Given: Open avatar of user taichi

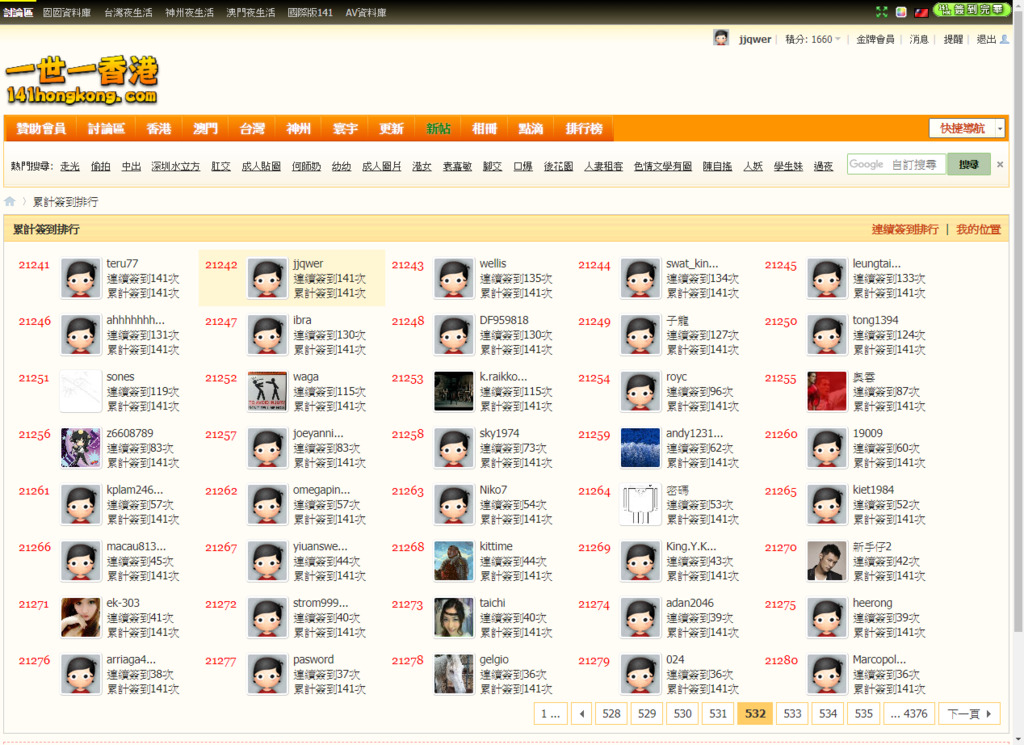Looking at the screenshot, I should click(454, 618).
